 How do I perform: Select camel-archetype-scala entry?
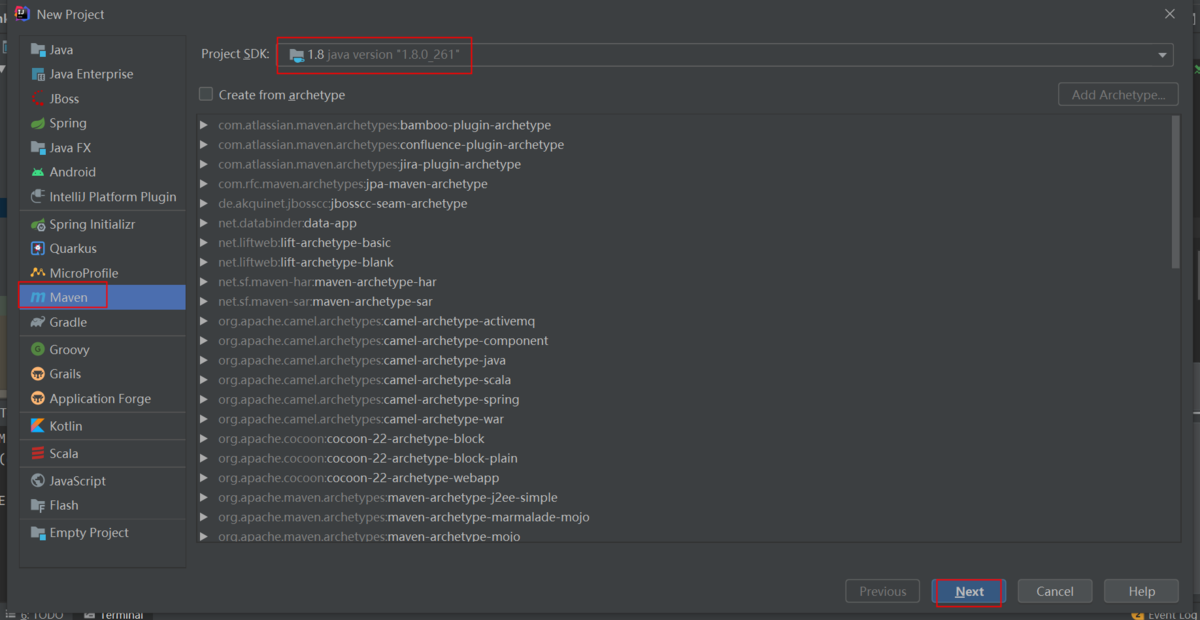tap(364, 380)
